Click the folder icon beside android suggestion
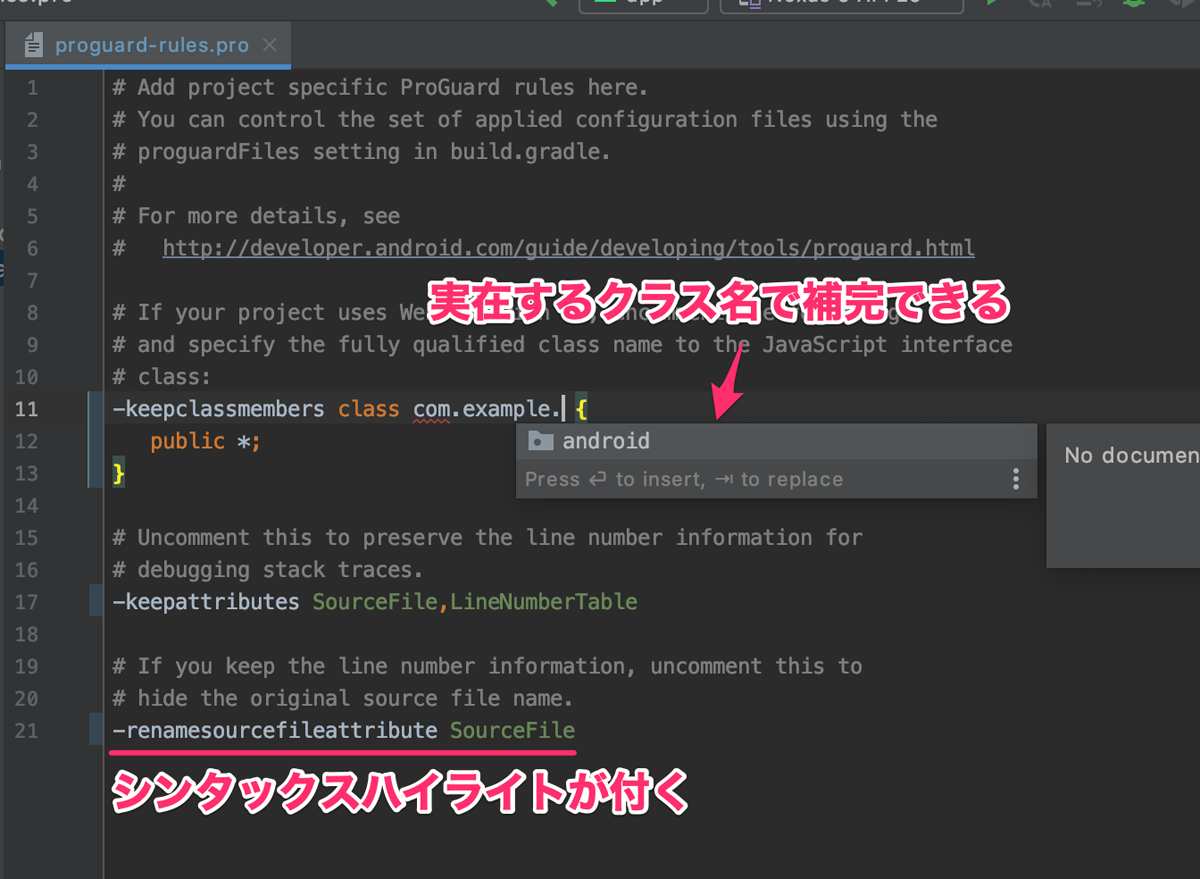1200x879 pixels. (543, 440)
